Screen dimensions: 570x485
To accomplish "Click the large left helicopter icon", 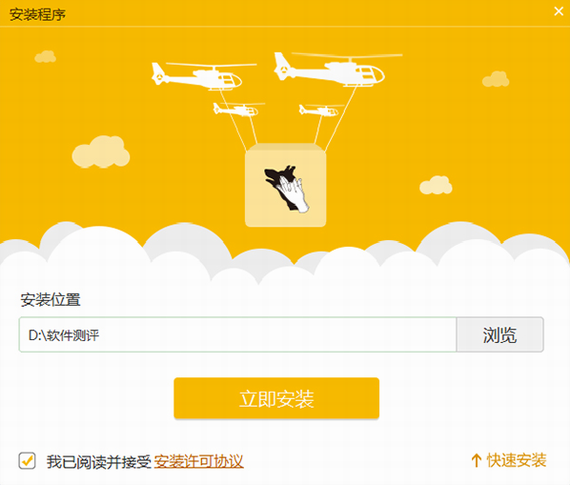I will click(202, 76).
